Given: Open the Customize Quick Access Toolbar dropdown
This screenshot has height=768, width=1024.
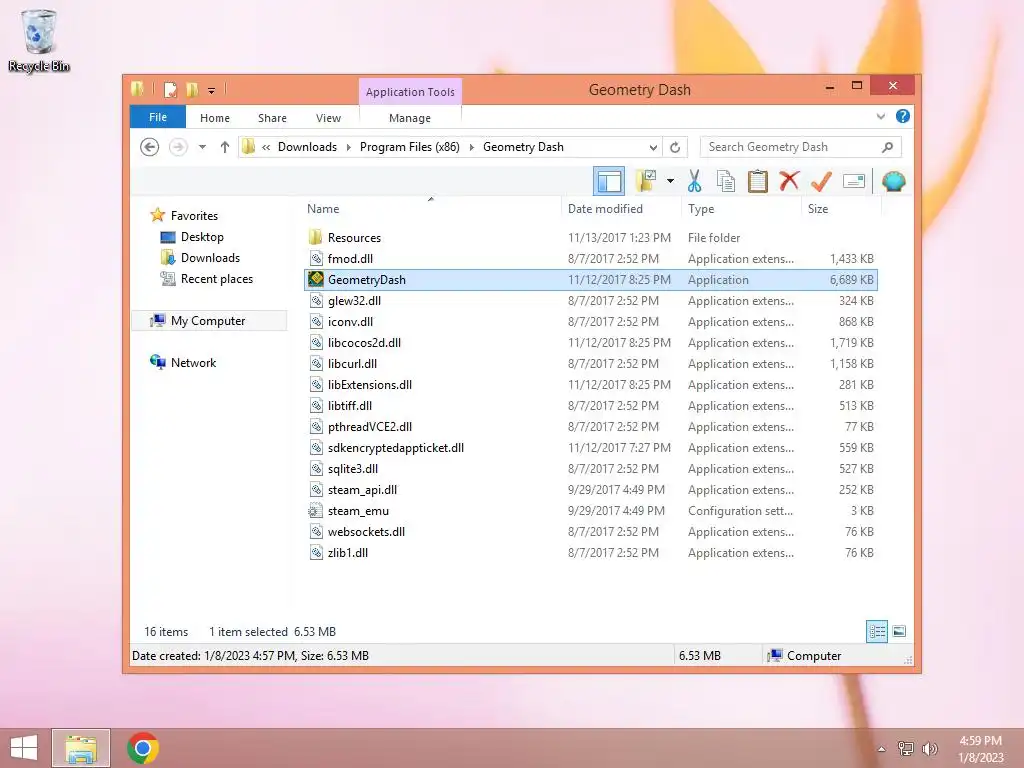Looking at the screenshot, I should pos(212,91).
